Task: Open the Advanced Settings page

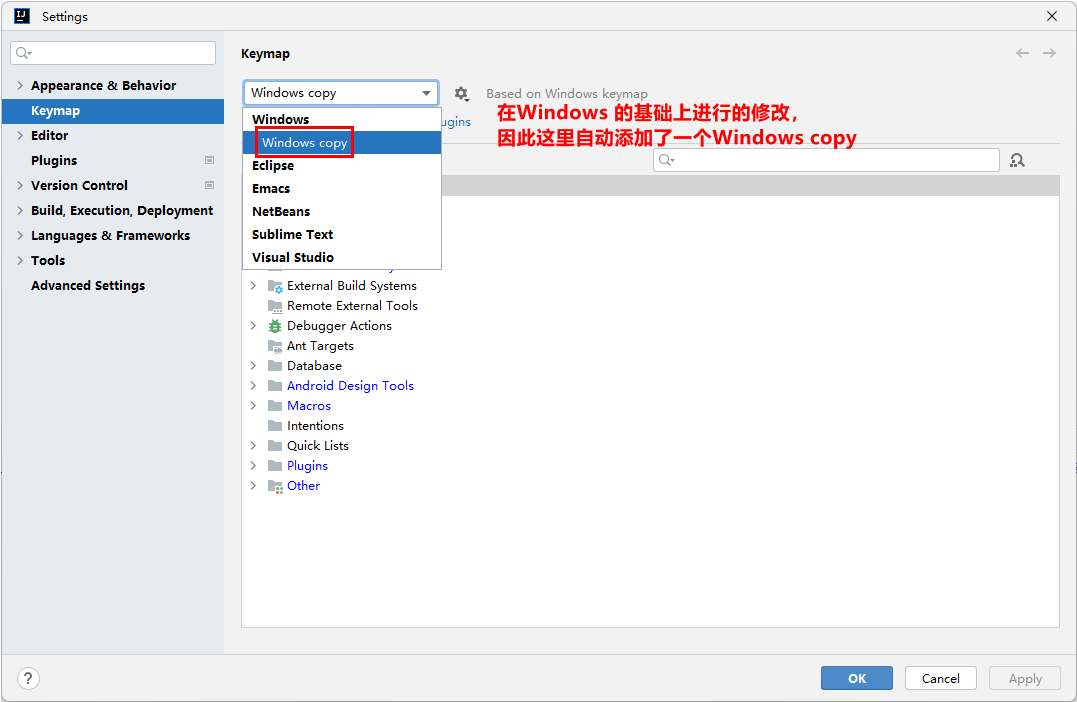Action: 113,285
